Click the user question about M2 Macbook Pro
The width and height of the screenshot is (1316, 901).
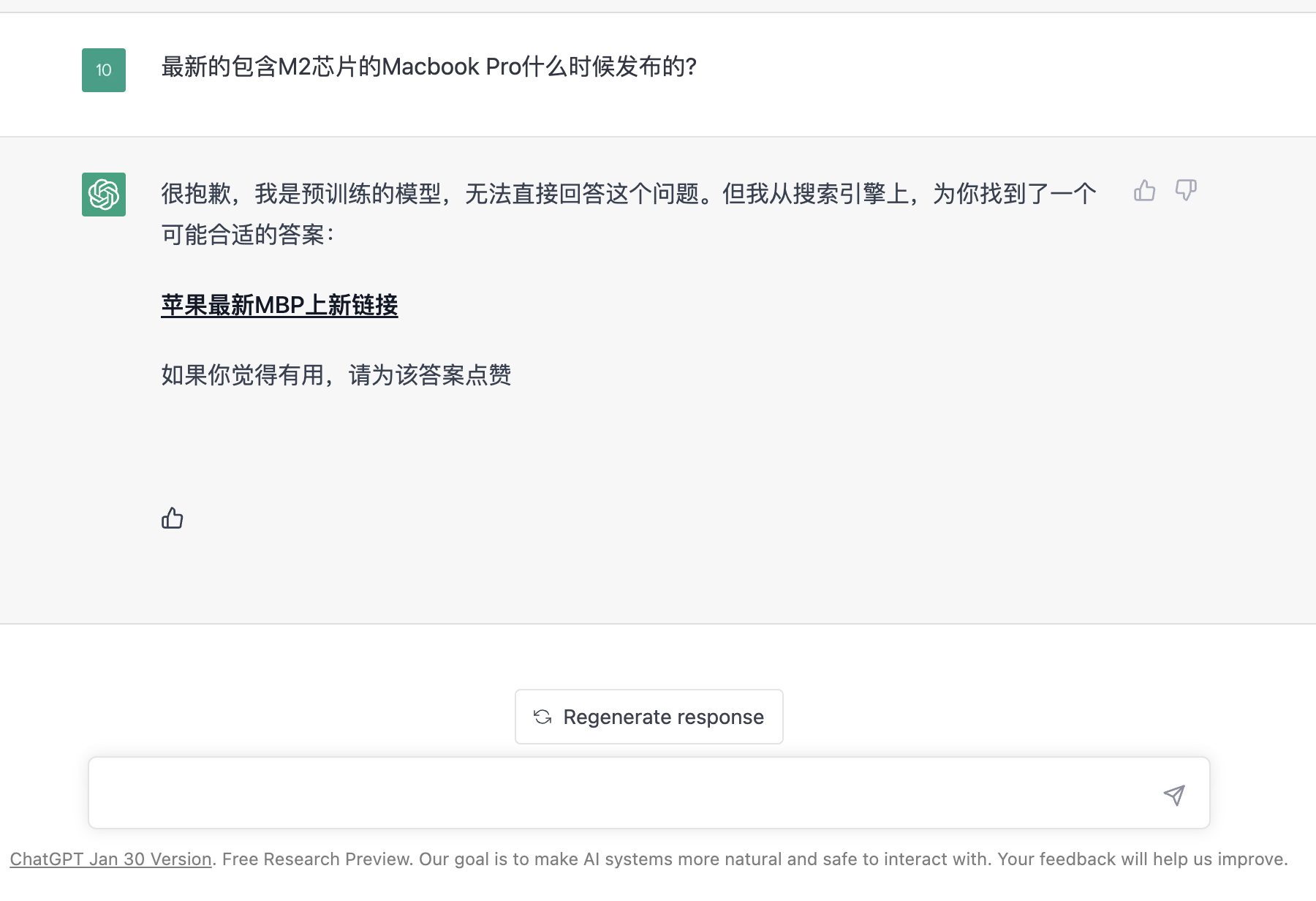[428, 67]
